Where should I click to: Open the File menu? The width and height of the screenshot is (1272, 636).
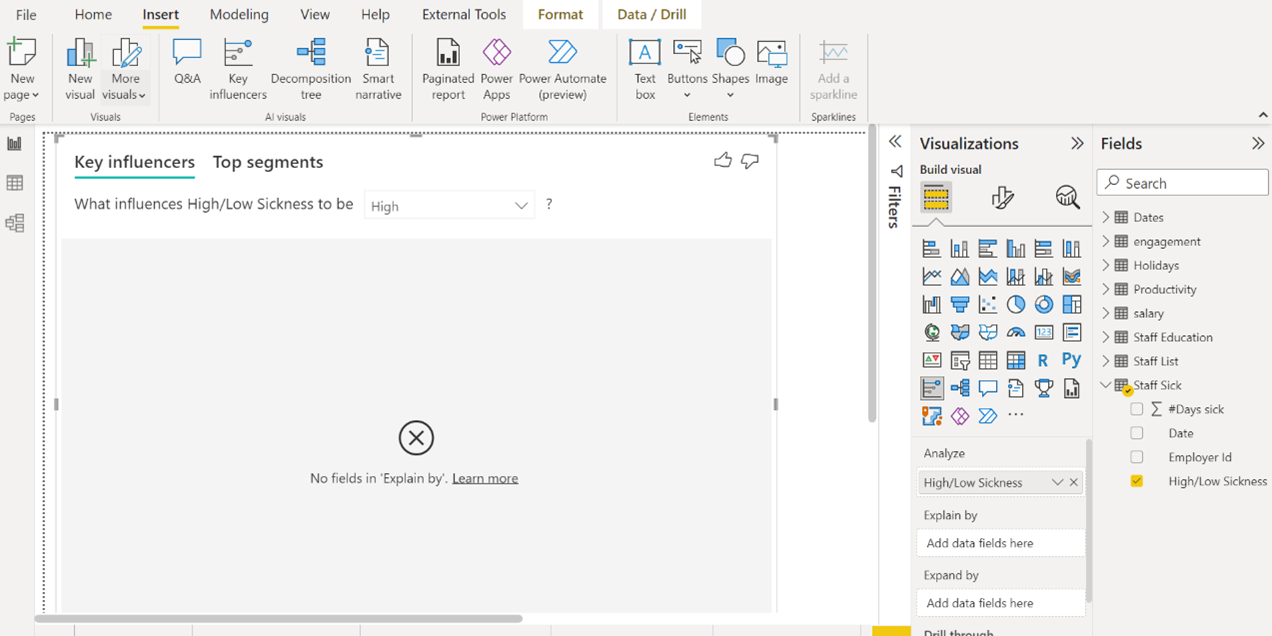(x=26, y=15)
